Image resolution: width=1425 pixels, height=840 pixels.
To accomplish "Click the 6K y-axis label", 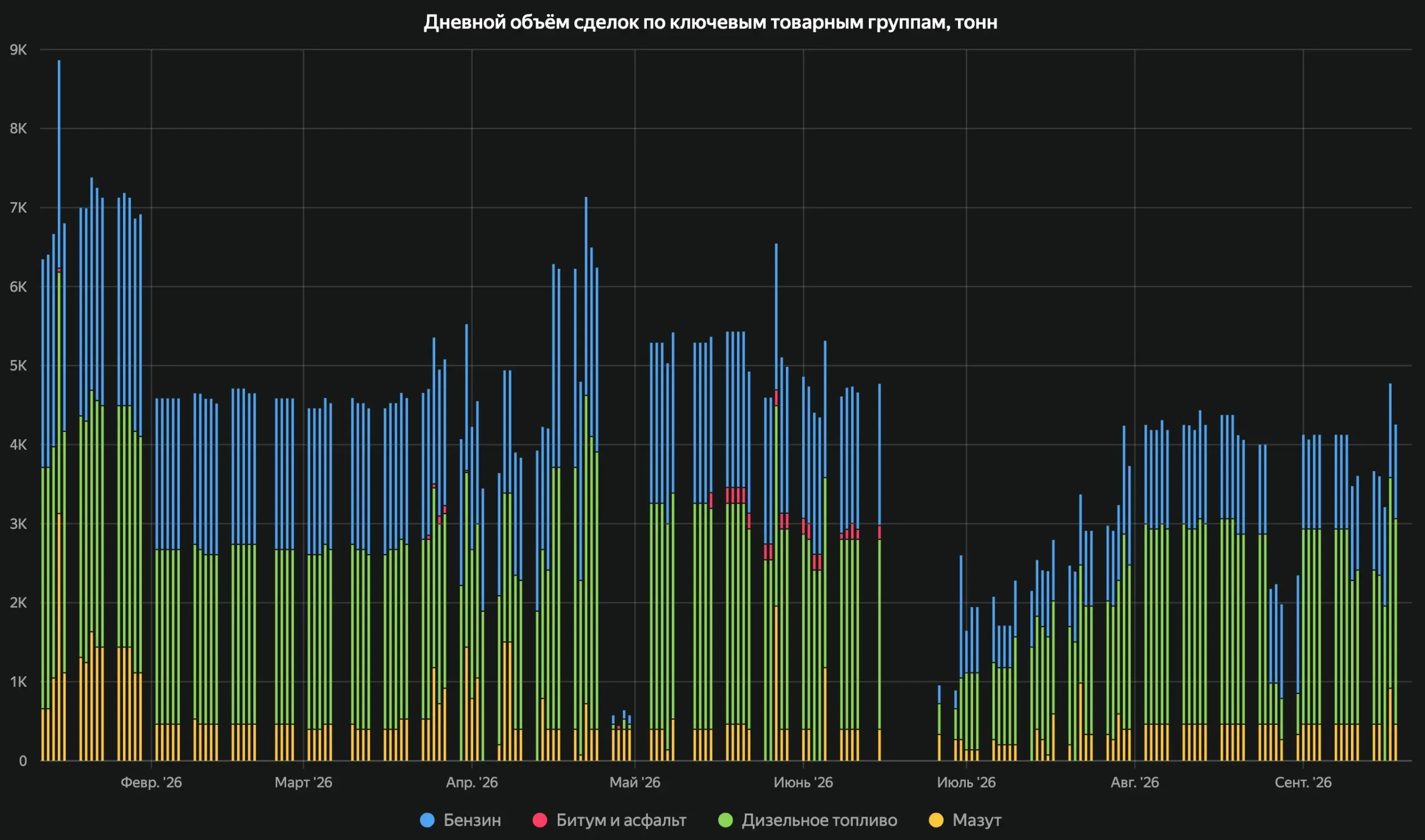I will [x=18, y=287].
